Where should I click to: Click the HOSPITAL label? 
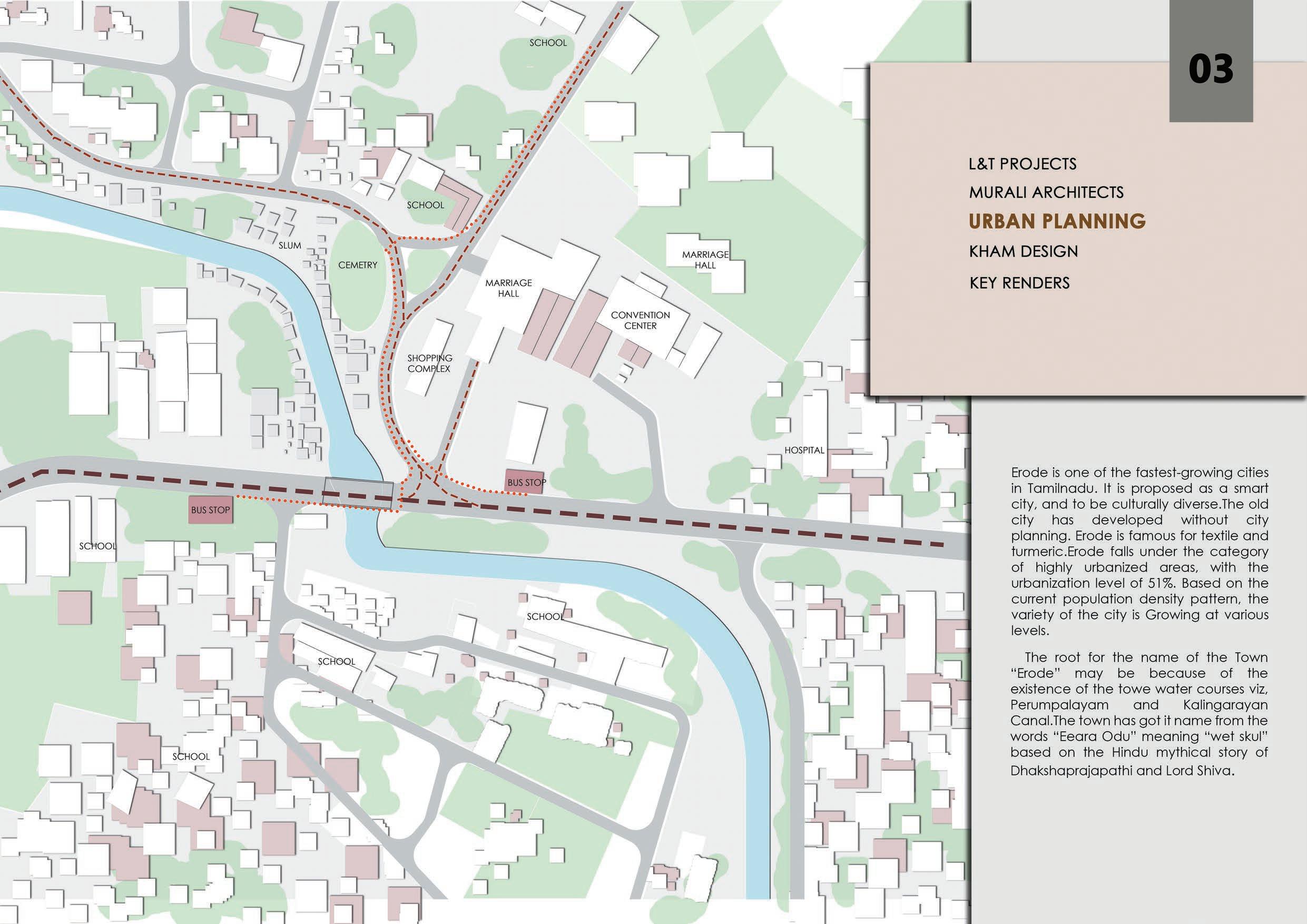804,450
